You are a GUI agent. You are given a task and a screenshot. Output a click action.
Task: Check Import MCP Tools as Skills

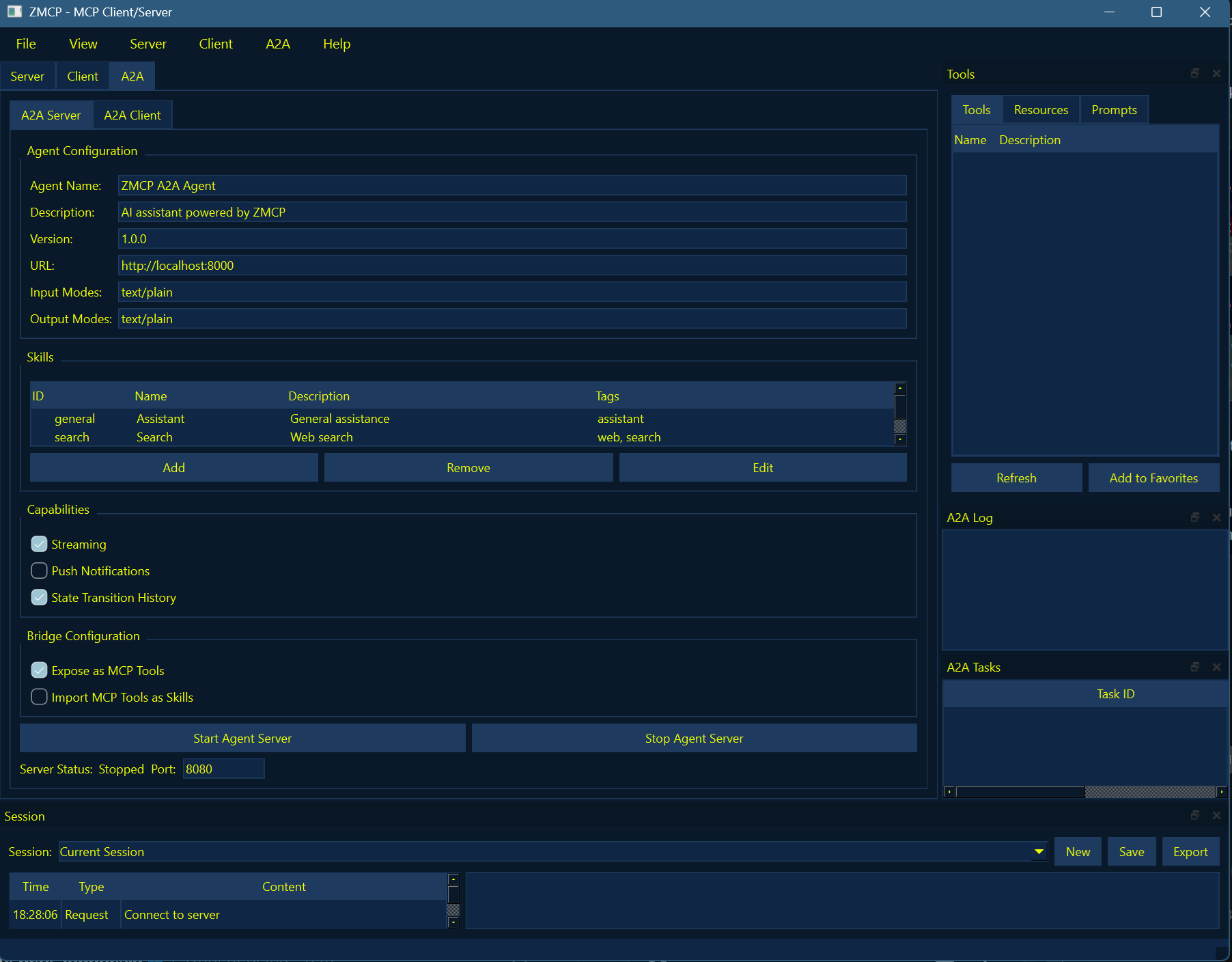[x=39, y=697]
